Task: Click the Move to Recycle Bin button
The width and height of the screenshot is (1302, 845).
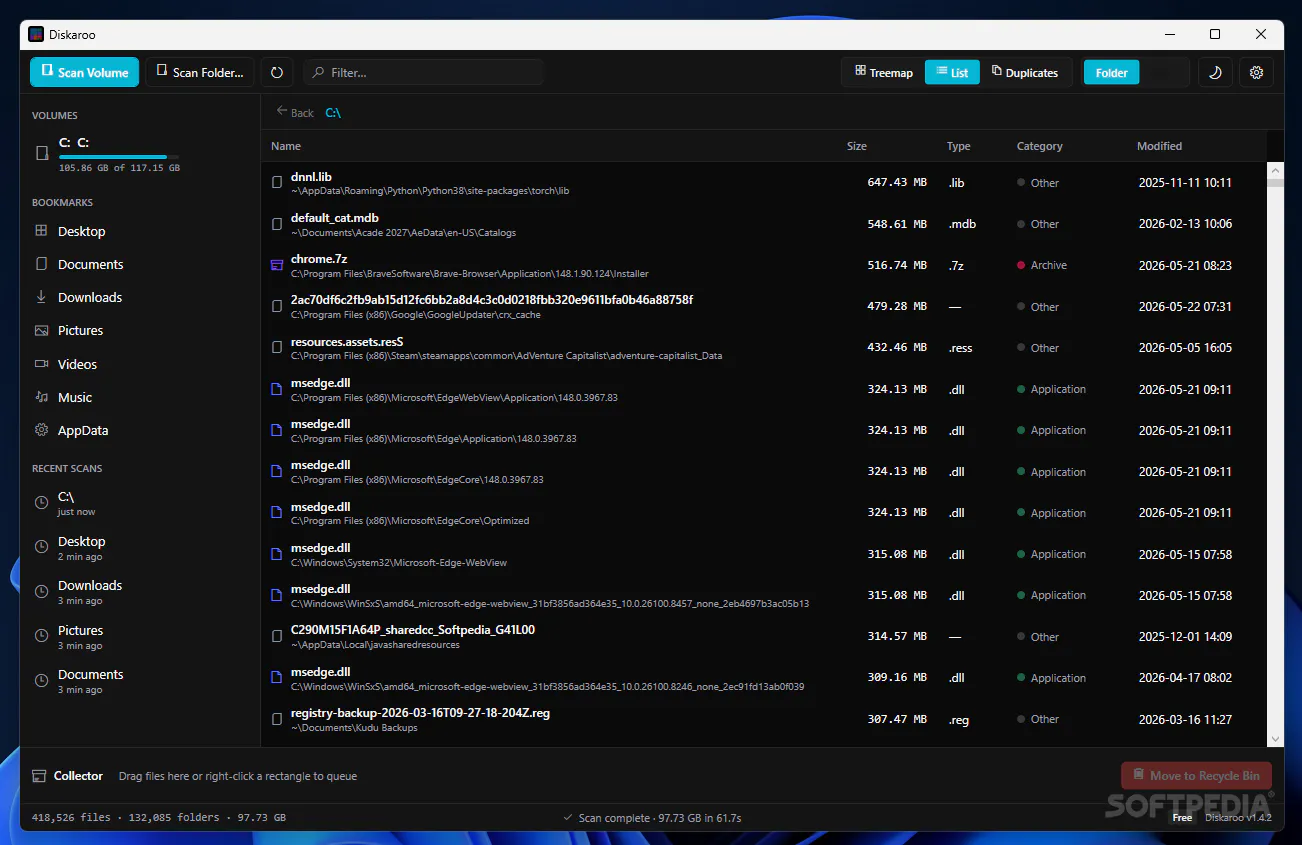Action: [x=1196, y=776]
